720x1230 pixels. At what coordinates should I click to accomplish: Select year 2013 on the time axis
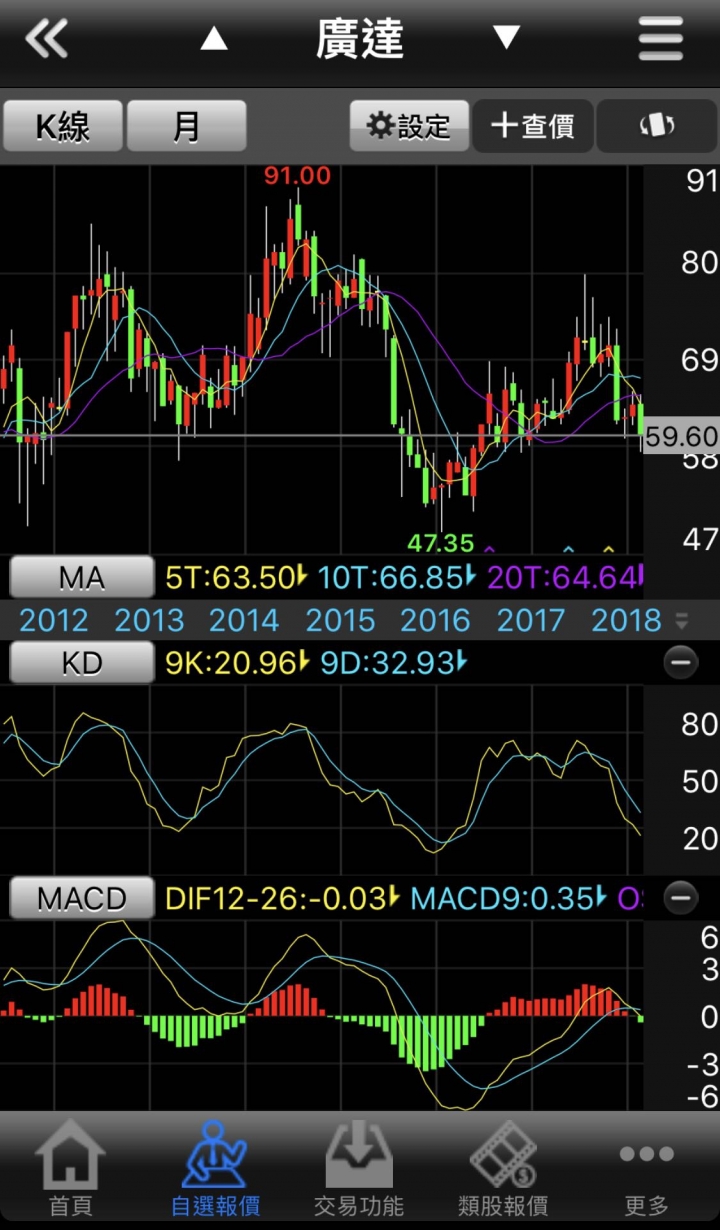(149, 620)
